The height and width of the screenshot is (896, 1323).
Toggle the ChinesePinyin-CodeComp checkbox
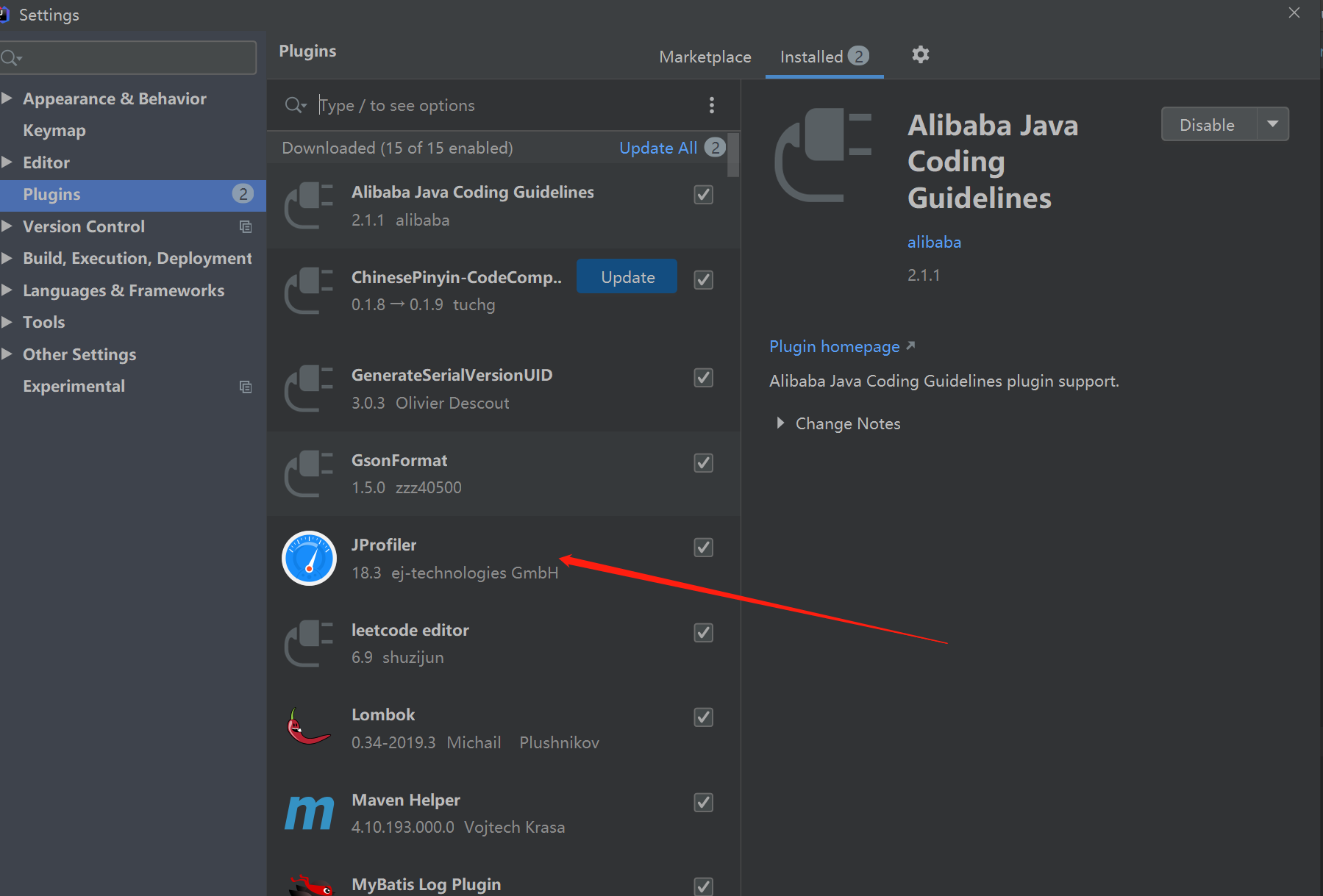pos(703,279)
